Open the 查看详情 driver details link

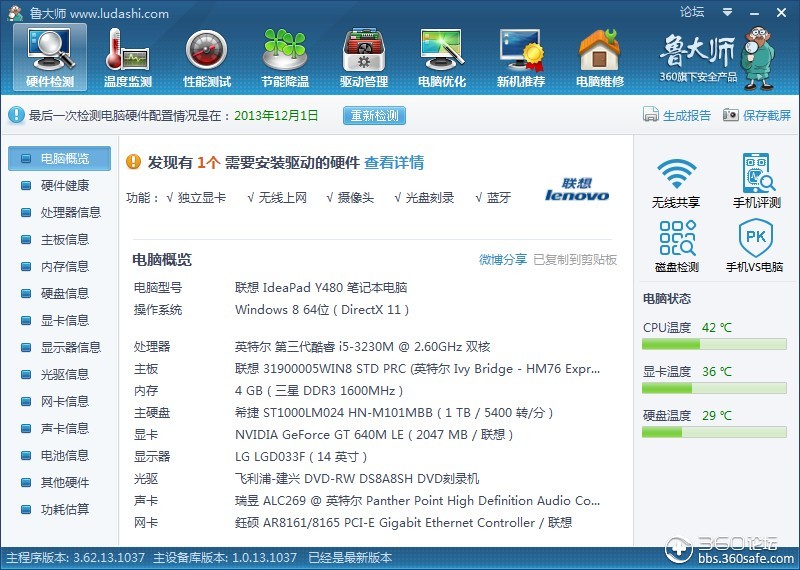point(394,162)
